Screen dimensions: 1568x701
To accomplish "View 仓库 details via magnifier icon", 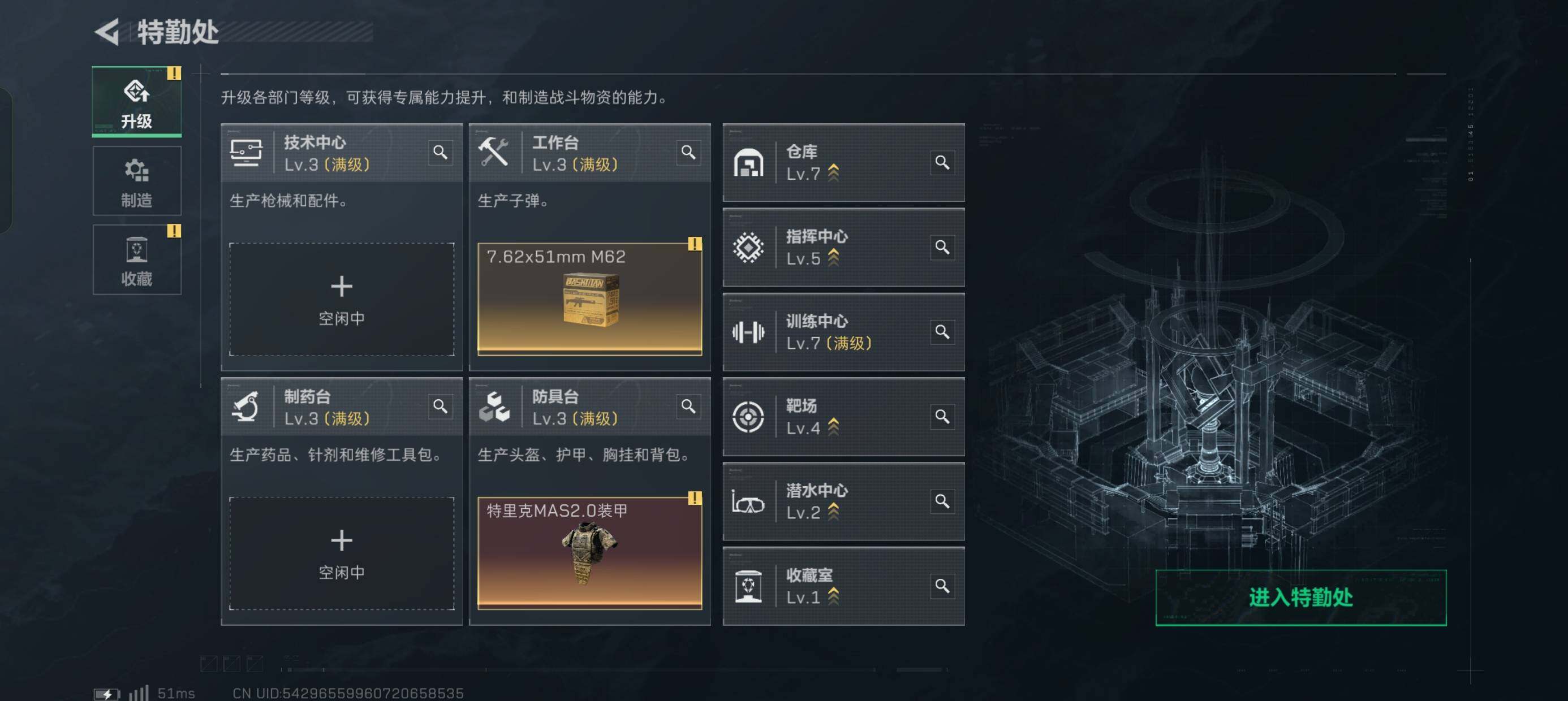I will (x=942, y=162).
